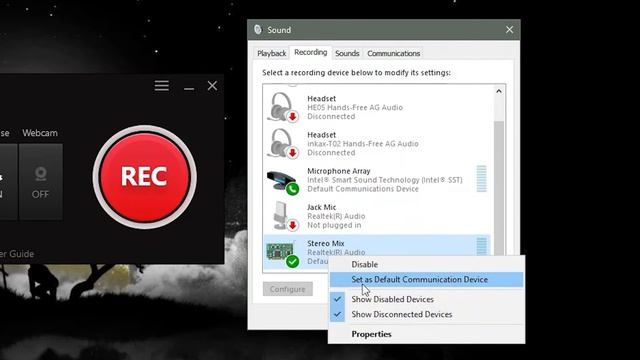Open the Sounds tab
This screenshot has width=640, height=360.
click(x=347, y=53)
